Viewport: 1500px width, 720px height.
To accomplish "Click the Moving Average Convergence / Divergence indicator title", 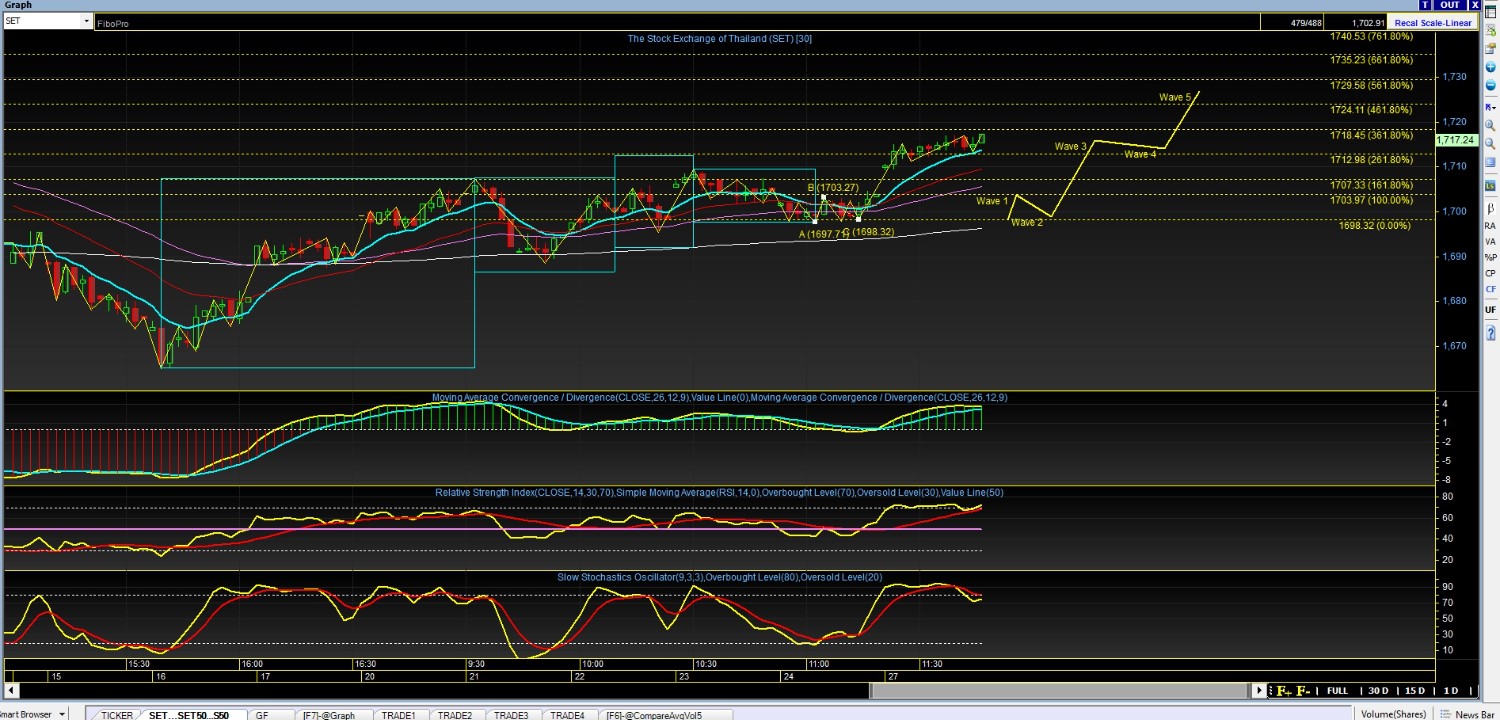I will (x=720, y=397).
